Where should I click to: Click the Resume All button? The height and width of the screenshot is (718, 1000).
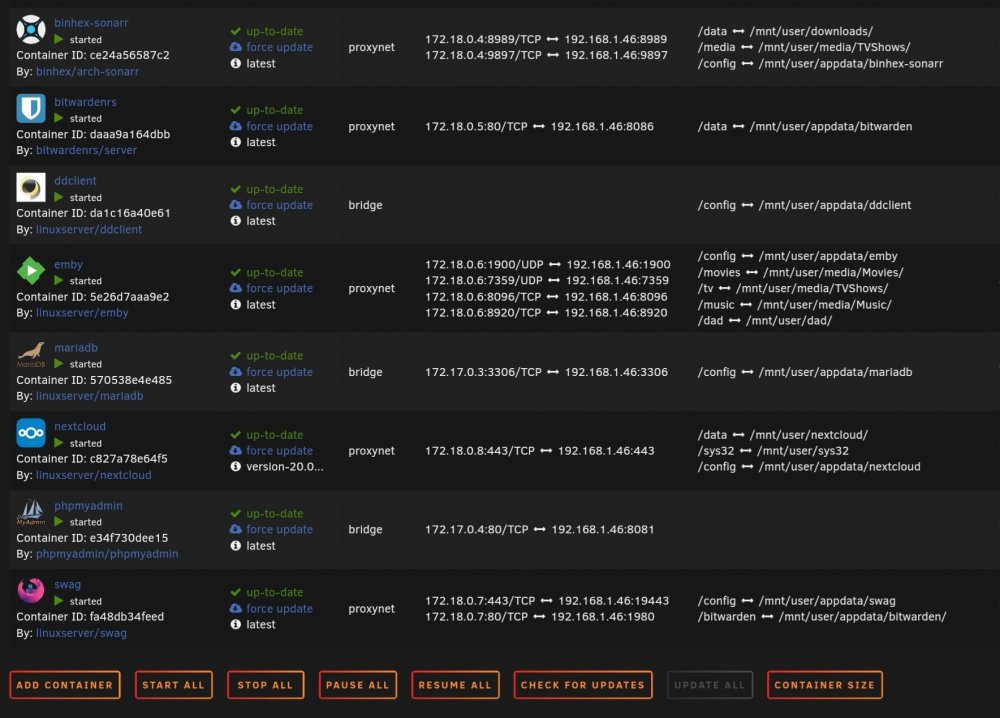pyautogui.click(x=455, y=685)
